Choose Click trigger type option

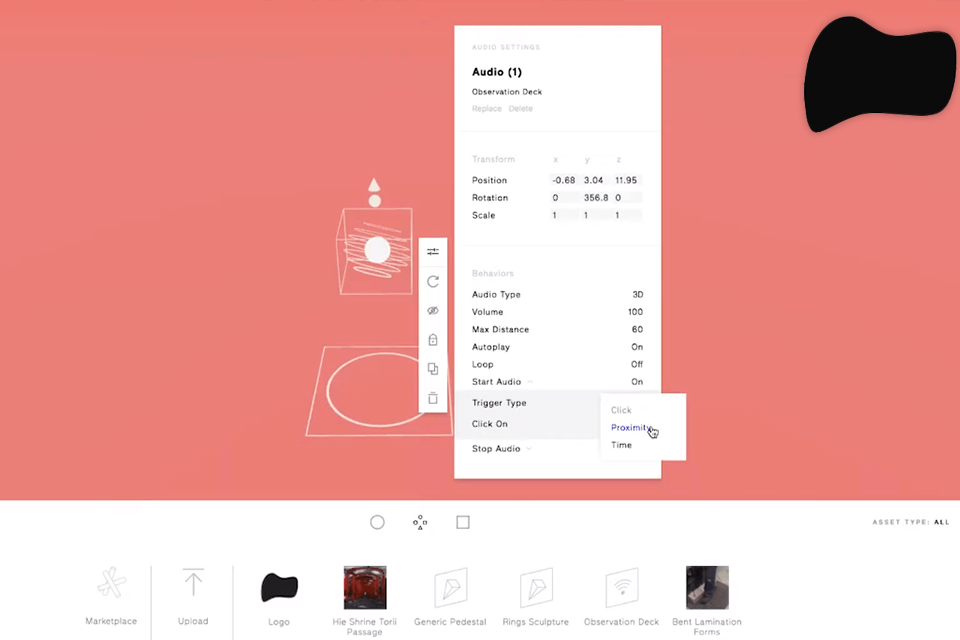coord(621,410)
